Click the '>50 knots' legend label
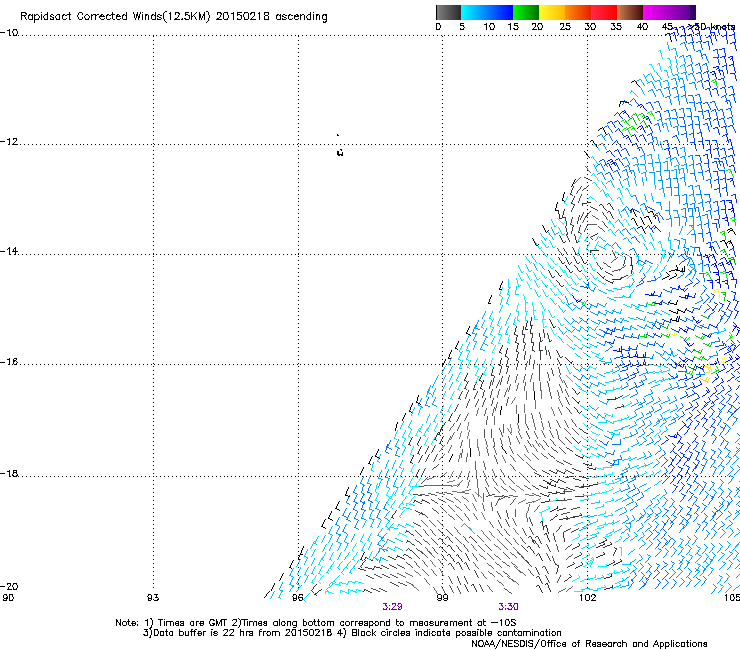This screenshot has width=740, height=650. tap(711, 27)
